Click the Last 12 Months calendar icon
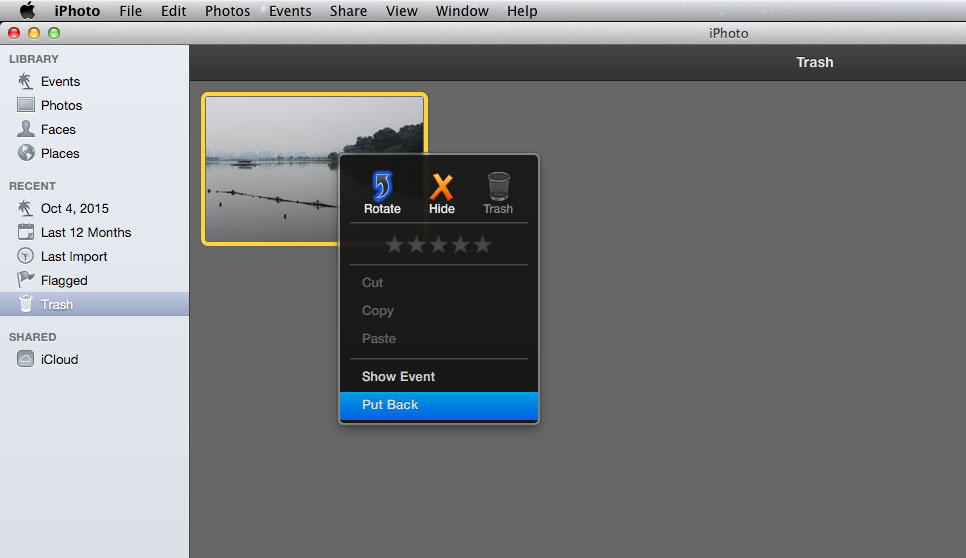This screenshot has width=966, height=558. click(26, 232)
